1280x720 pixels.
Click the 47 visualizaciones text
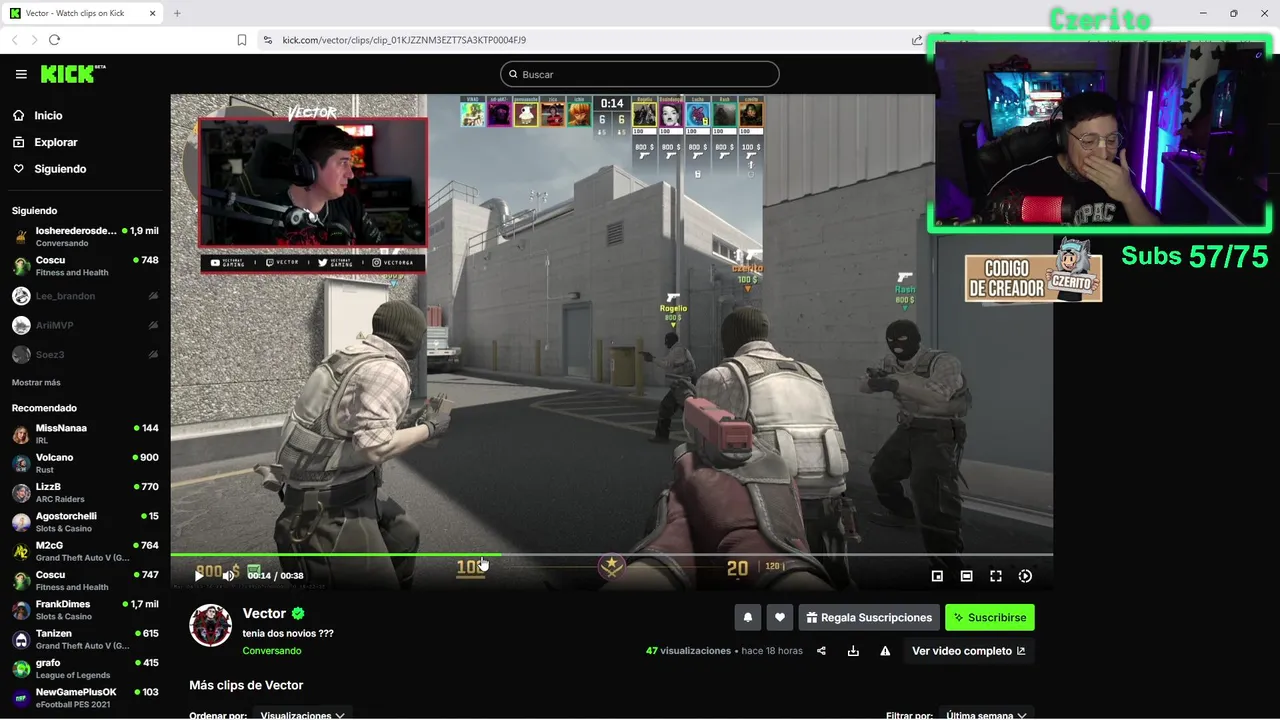(688, 651)
